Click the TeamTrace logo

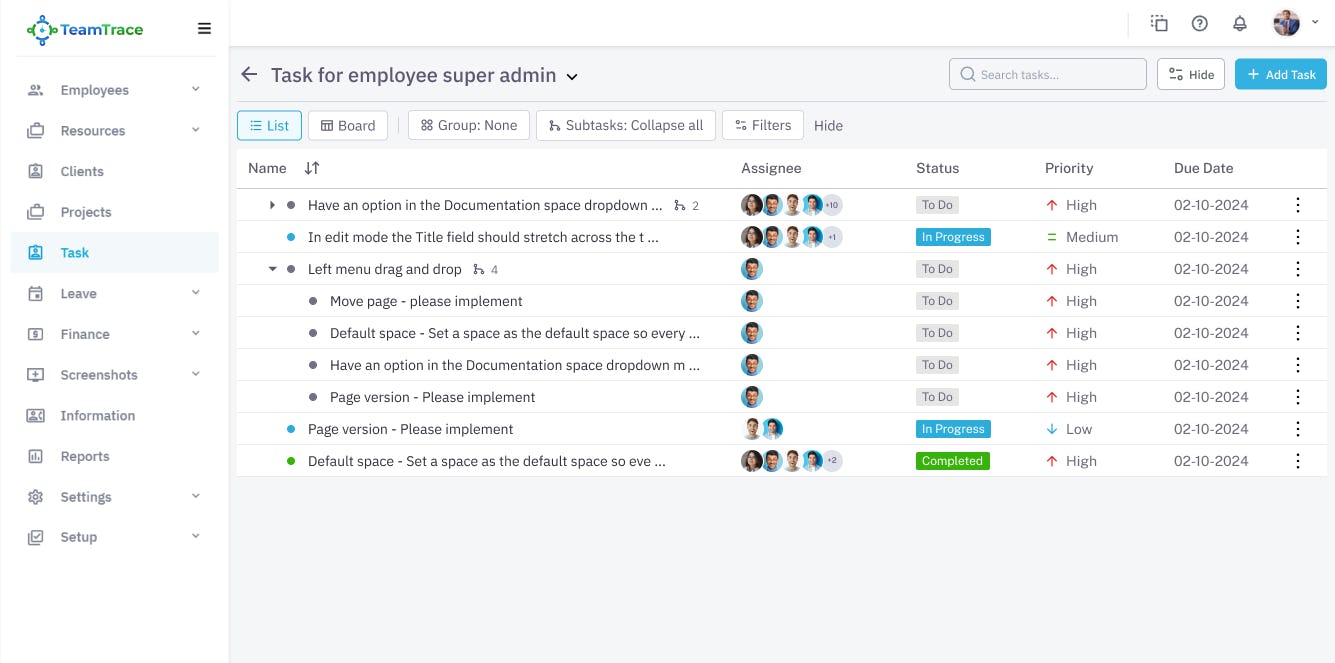pyautogui.click(x=84, y=30)
